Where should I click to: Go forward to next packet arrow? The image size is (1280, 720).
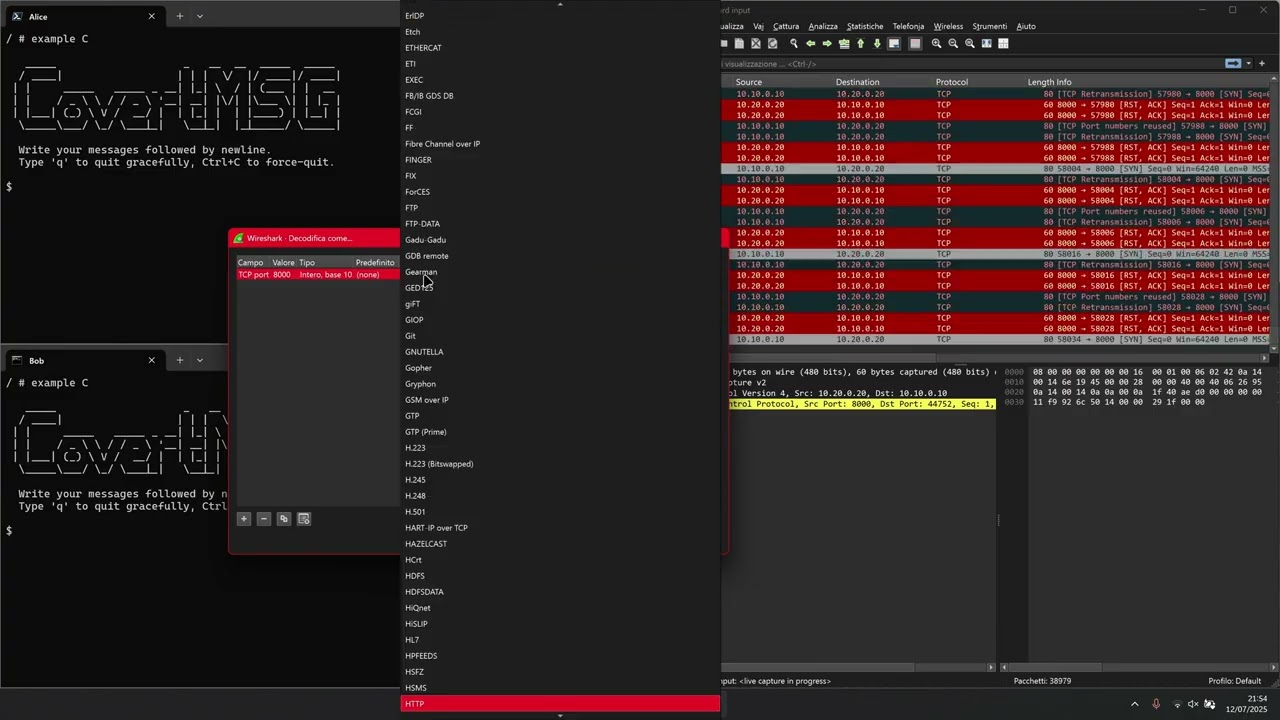point(827,44)
